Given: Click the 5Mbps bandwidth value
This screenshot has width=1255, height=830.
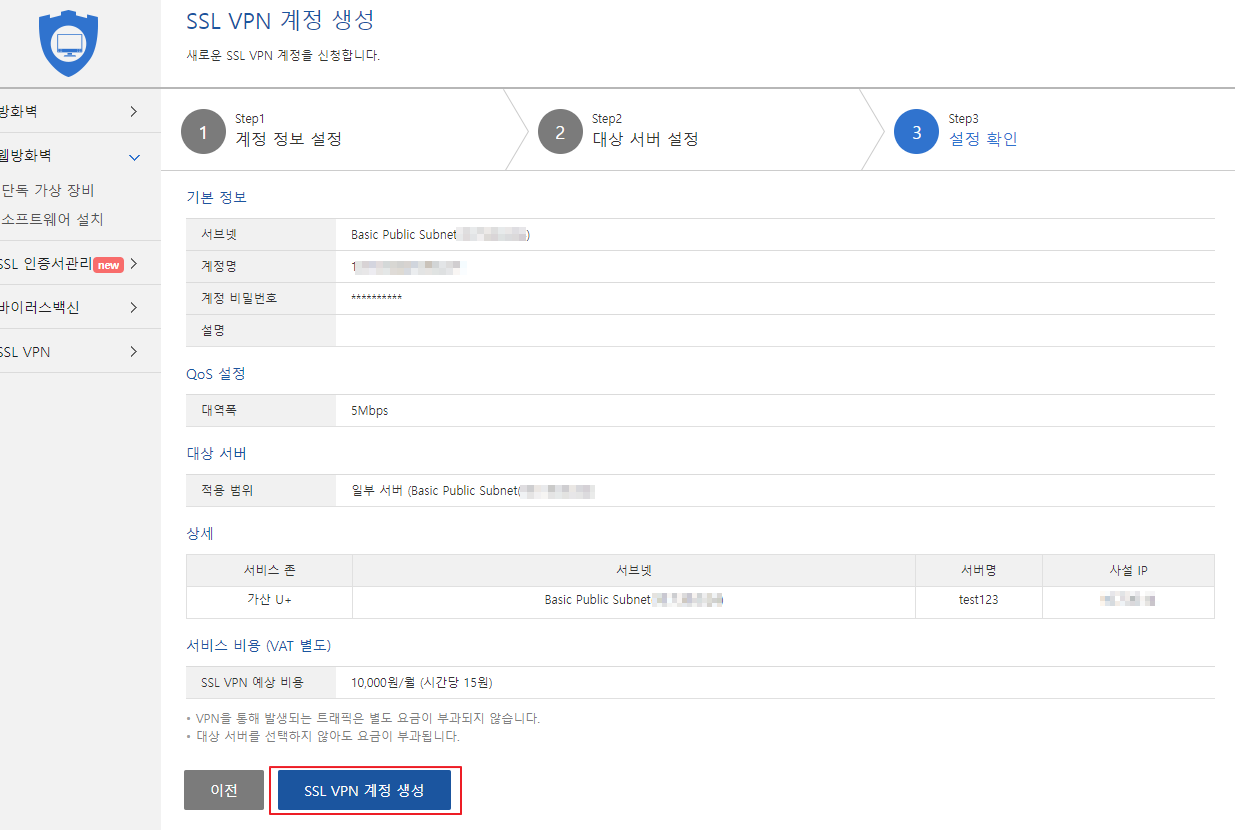Looking at the screenshot, I should click(x=369, y=411).
